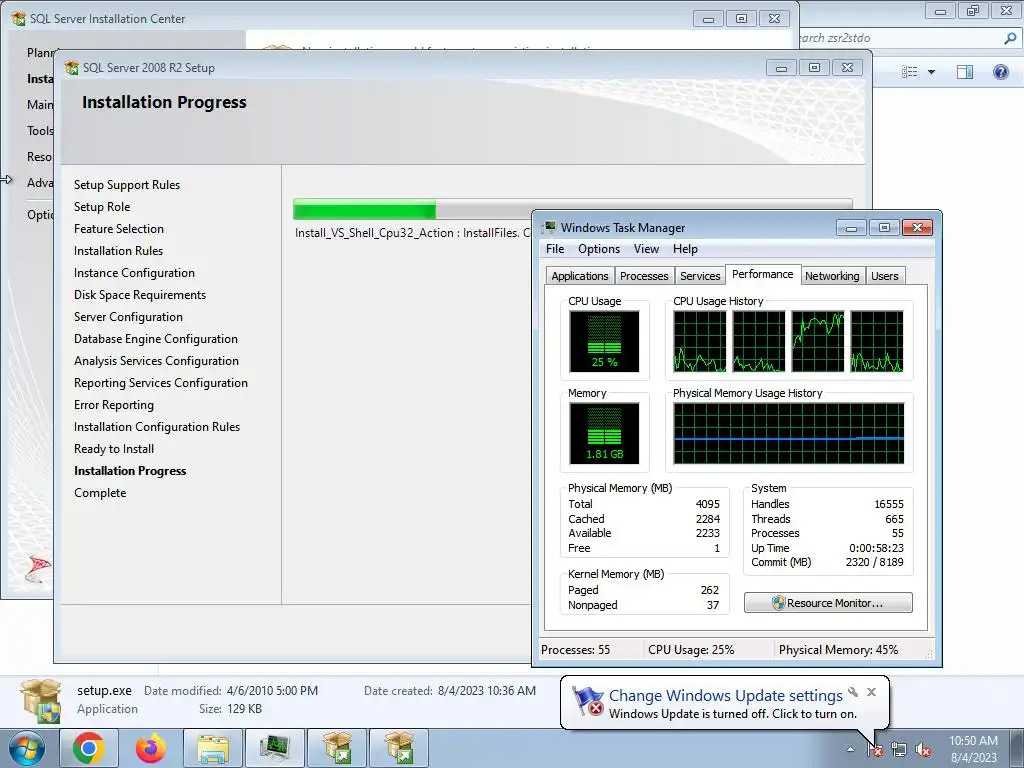Open the network tray icon
1024x768 pixels.
(899, 750)
